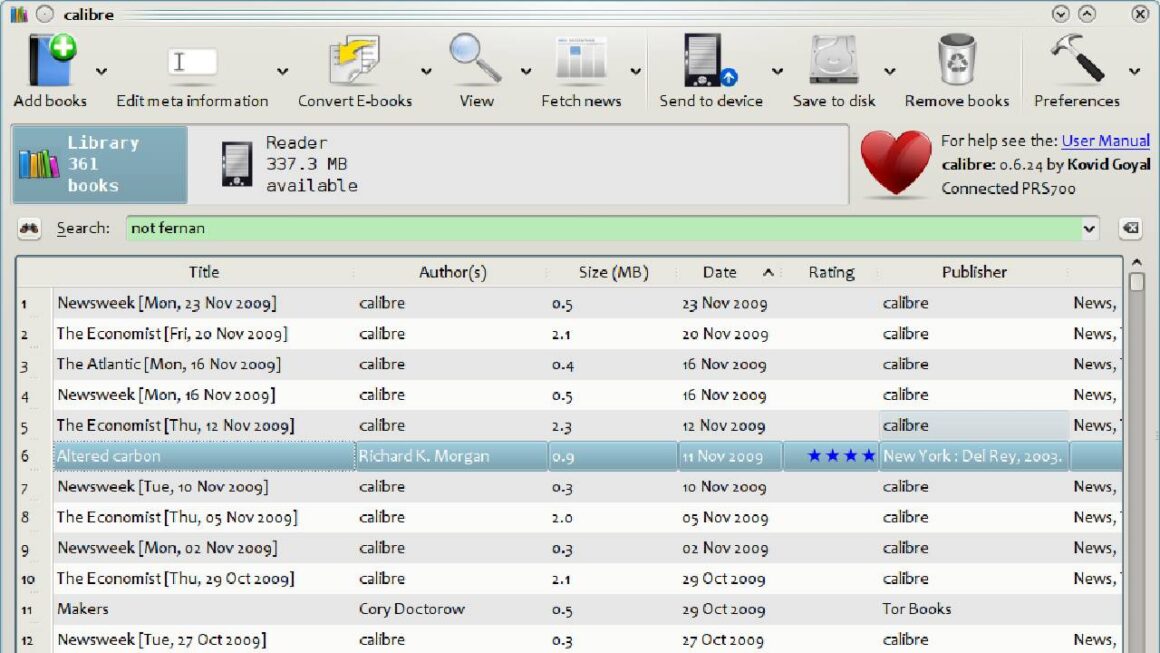Click the scroll up arrow of book list

(1137, 263)
